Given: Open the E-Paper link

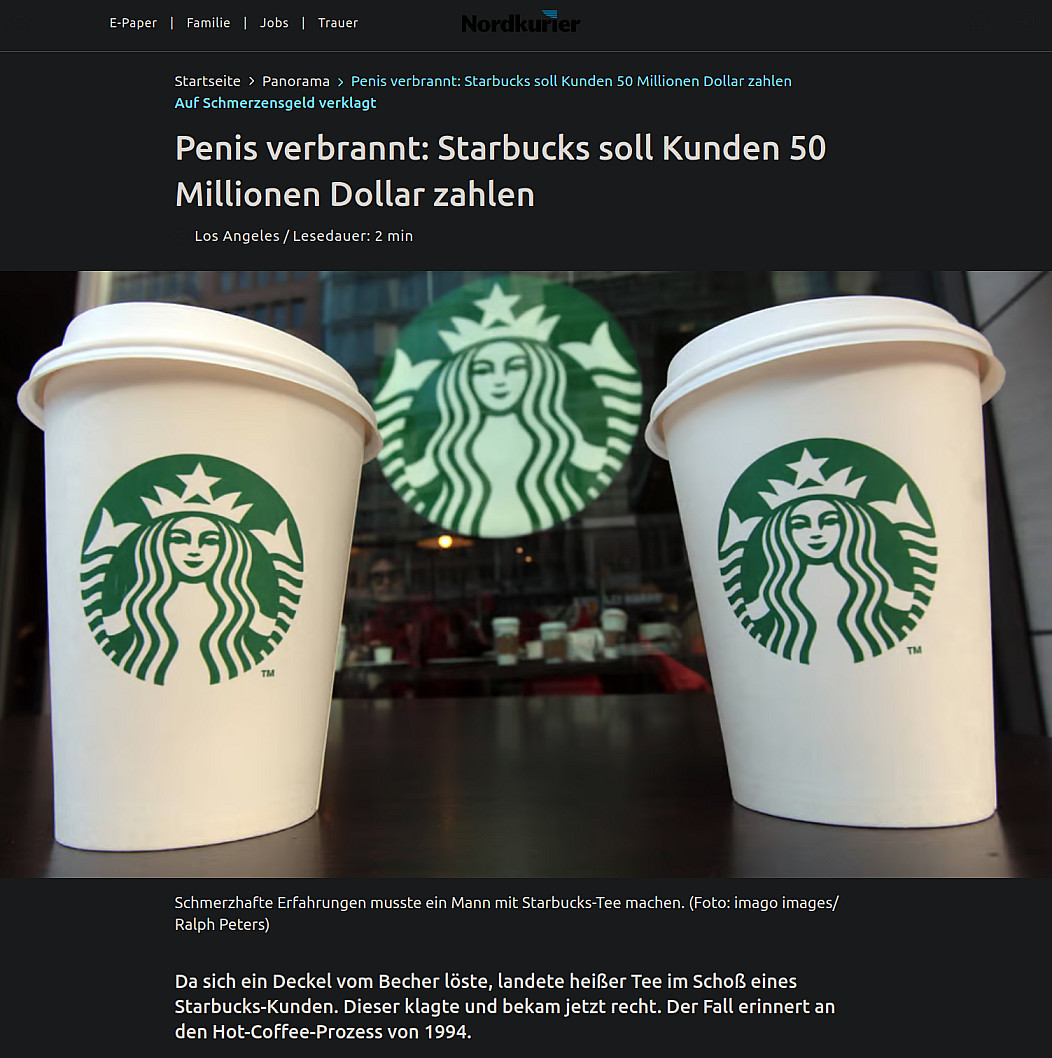Looking at the screenshot, I should pos(133,23).
